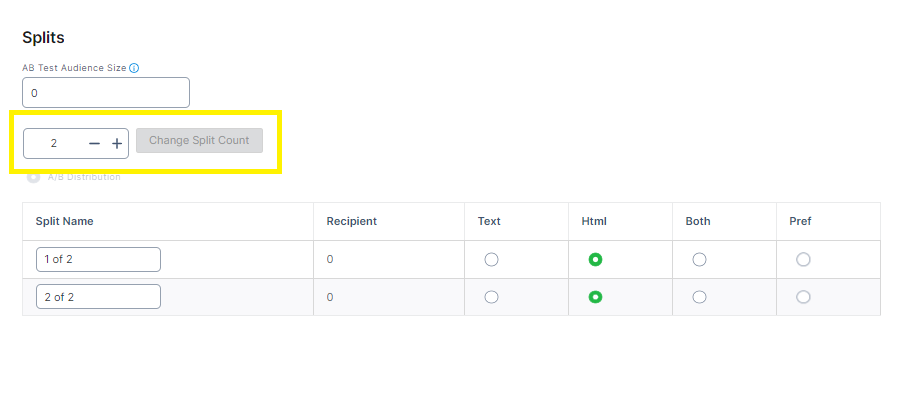This screenshot has height=394, width=917.
Task: Focus the AB Test Audience Size field
Action: point(106,92)
